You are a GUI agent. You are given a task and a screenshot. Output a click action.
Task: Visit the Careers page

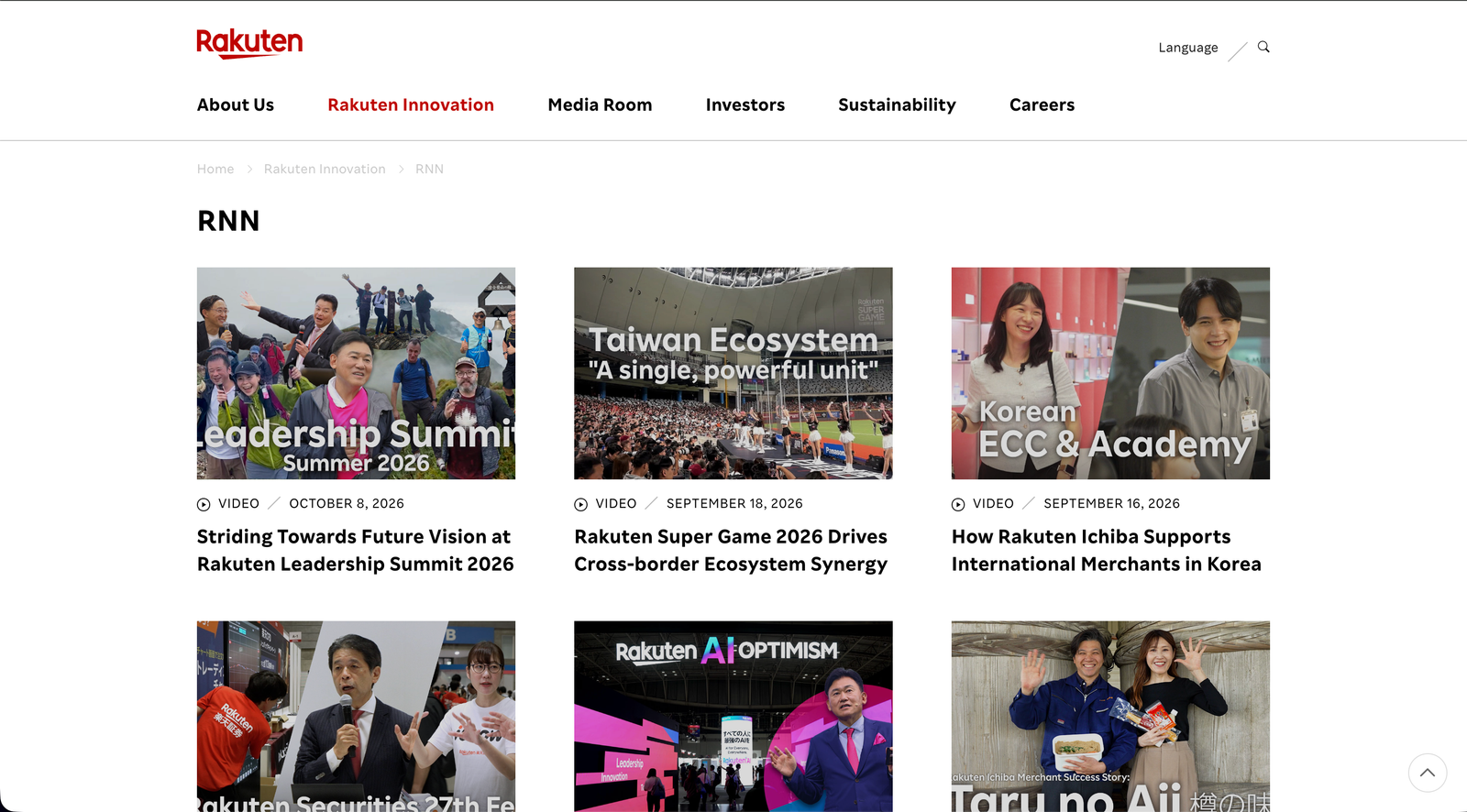(1042, 105)
